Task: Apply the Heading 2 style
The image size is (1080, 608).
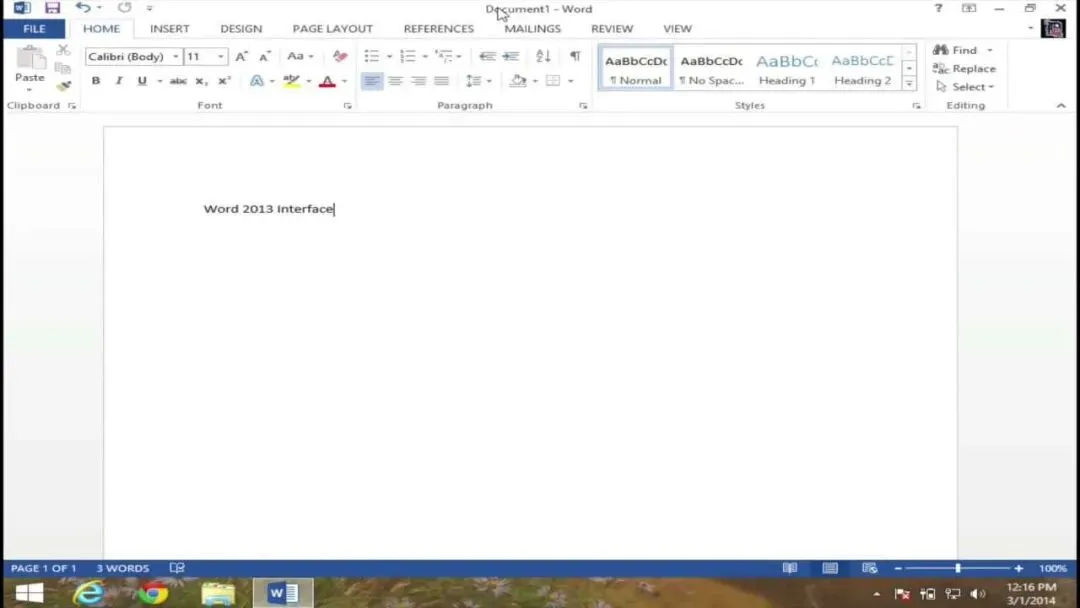Action: (862, 69)
